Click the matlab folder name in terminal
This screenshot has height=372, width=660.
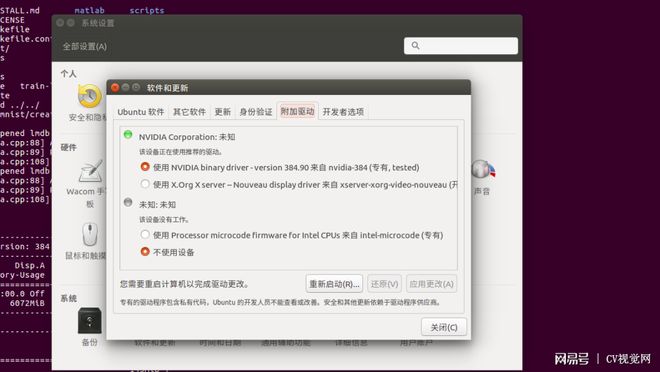click(x=90, y=11)
